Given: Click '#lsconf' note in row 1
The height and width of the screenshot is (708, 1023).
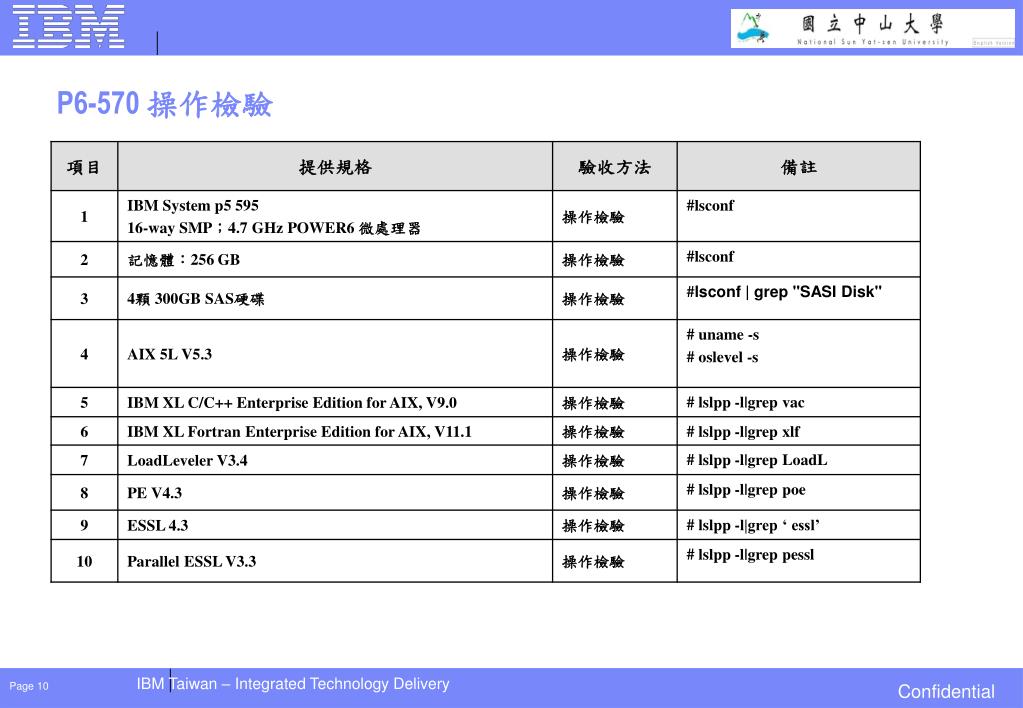Looking at the screenshot, I should (x=710, y=206).
